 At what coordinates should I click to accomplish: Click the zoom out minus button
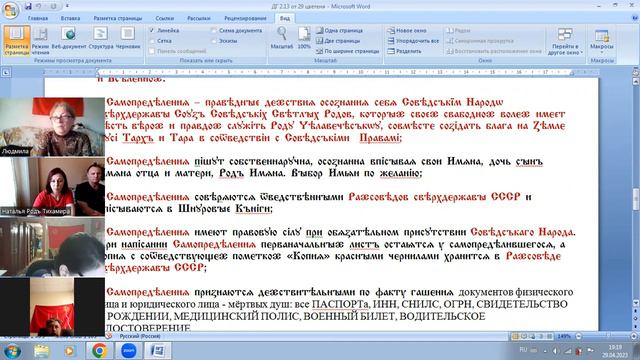(578, 336)
